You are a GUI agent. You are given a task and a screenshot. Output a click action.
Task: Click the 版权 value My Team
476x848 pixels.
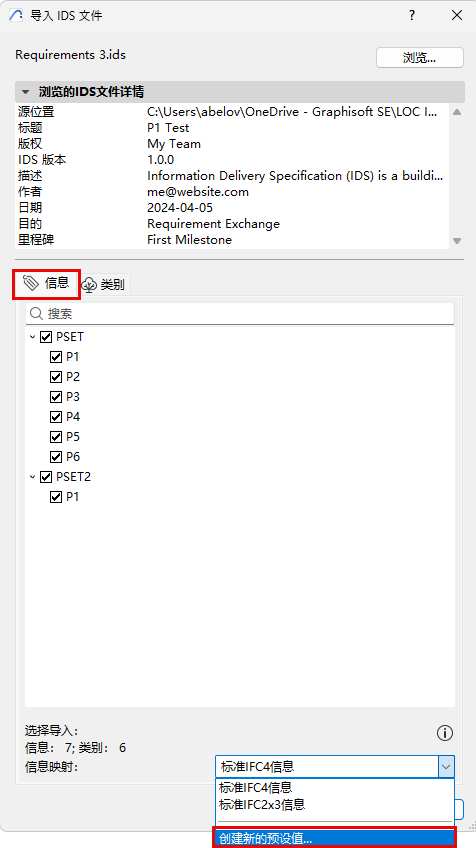(x=174, y=144)
